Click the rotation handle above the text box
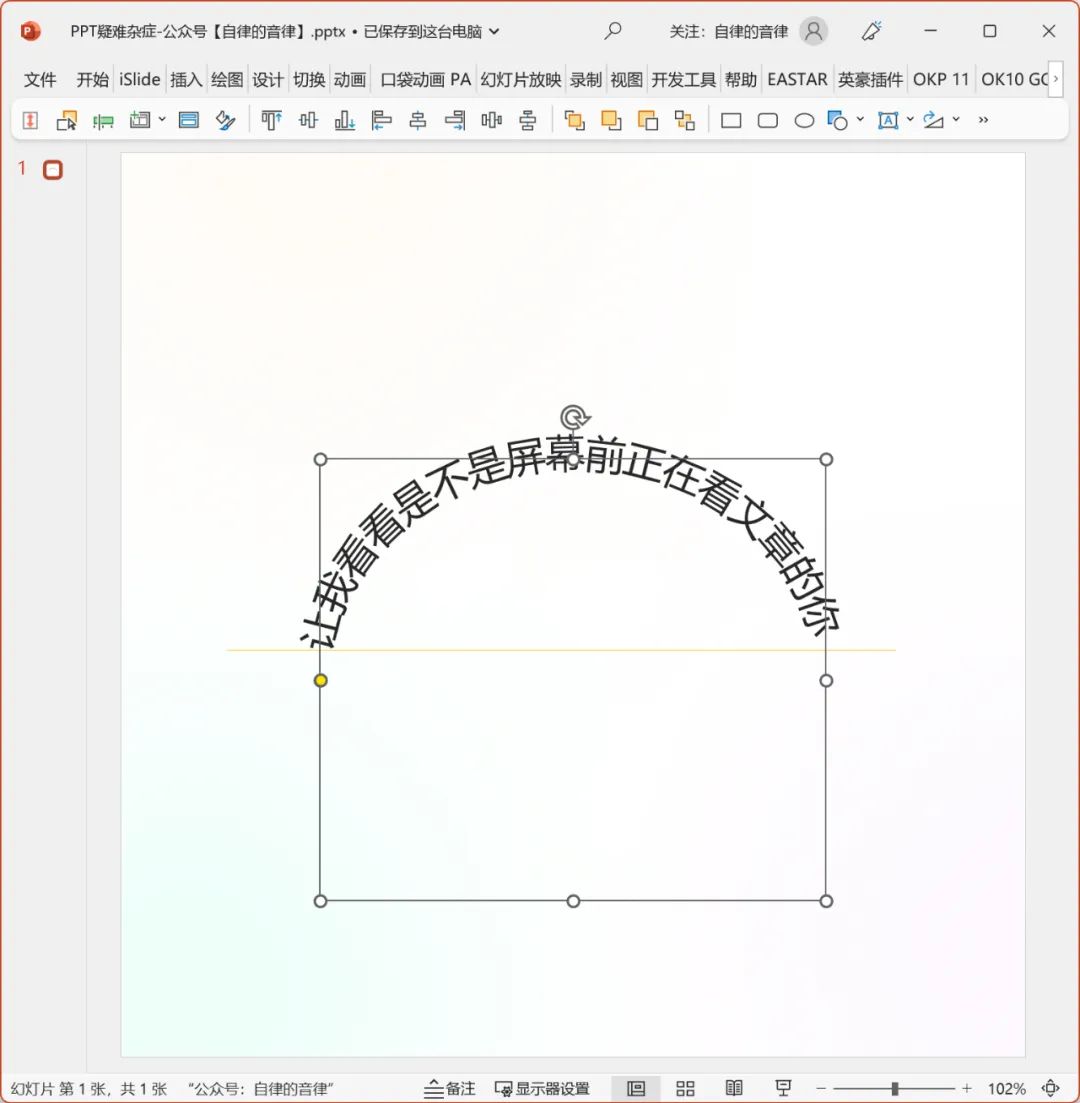Screen dimensions: 1080x1103 (575, 417)
